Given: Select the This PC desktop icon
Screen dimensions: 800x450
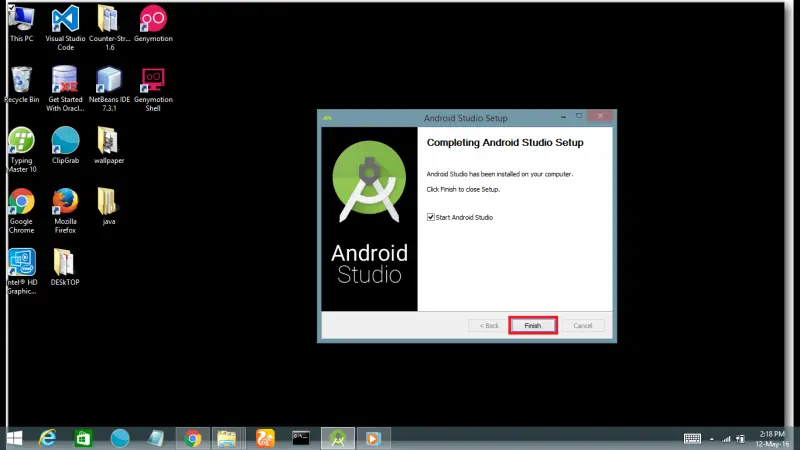Looking at the screenshot, I should tap(21, 24).
